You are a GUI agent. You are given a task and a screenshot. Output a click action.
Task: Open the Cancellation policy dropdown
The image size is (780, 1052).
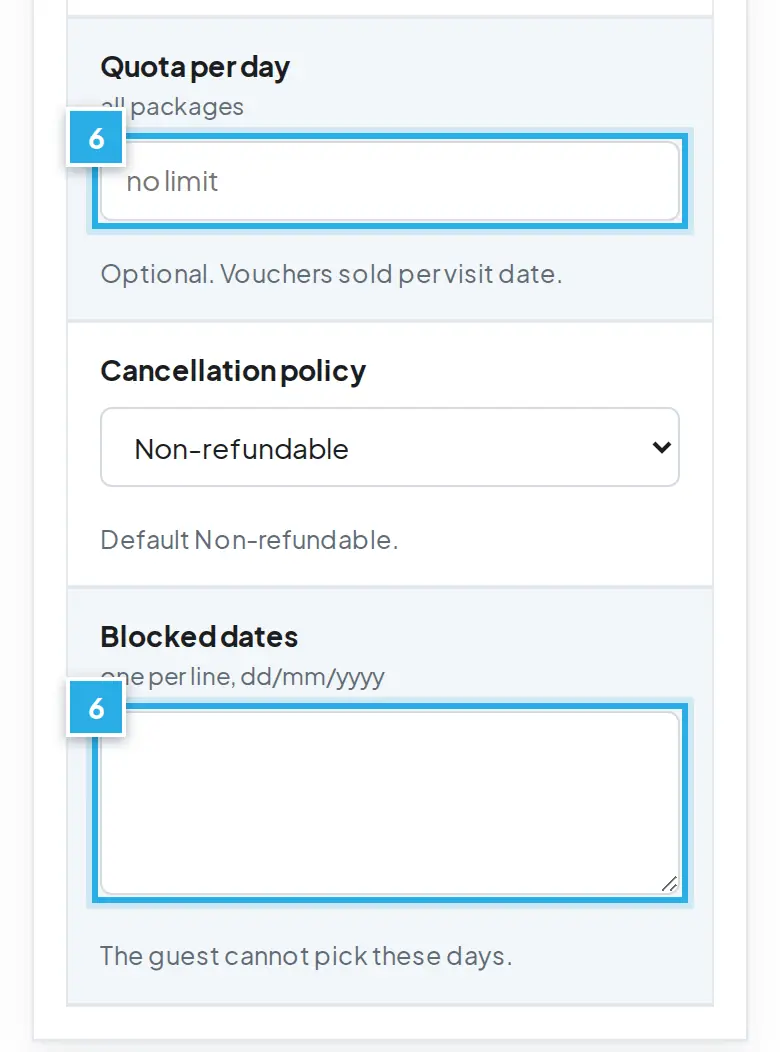[390, 447]
